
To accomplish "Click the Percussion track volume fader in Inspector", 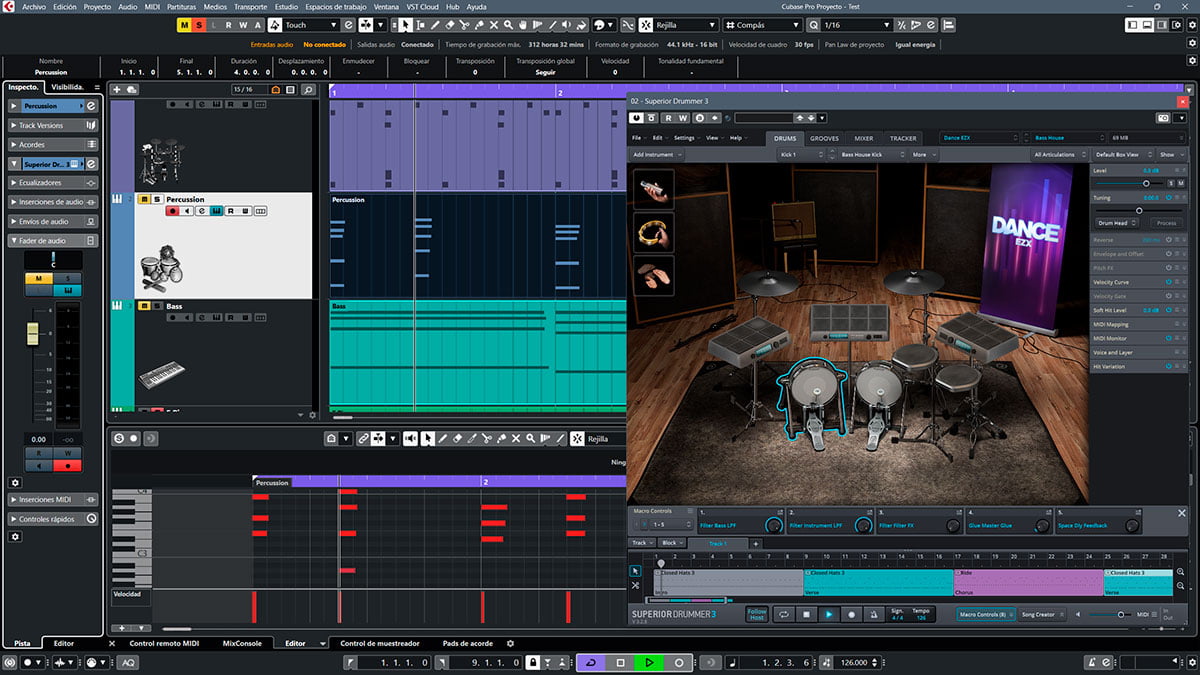I will point(32,332).
